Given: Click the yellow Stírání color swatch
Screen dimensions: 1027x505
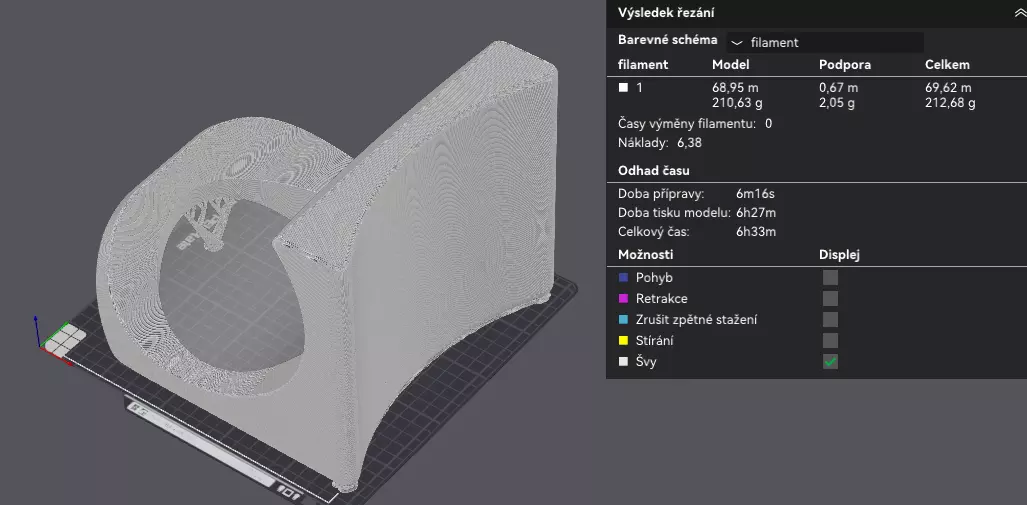Looking at the screenshot, I should click(x=624, y=341).
